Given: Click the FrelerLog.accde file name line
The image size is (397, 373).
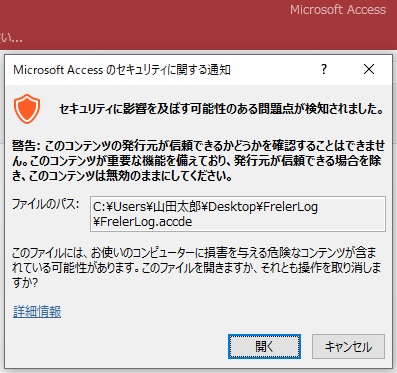Looking at the screenshot, I should [142, 222].
